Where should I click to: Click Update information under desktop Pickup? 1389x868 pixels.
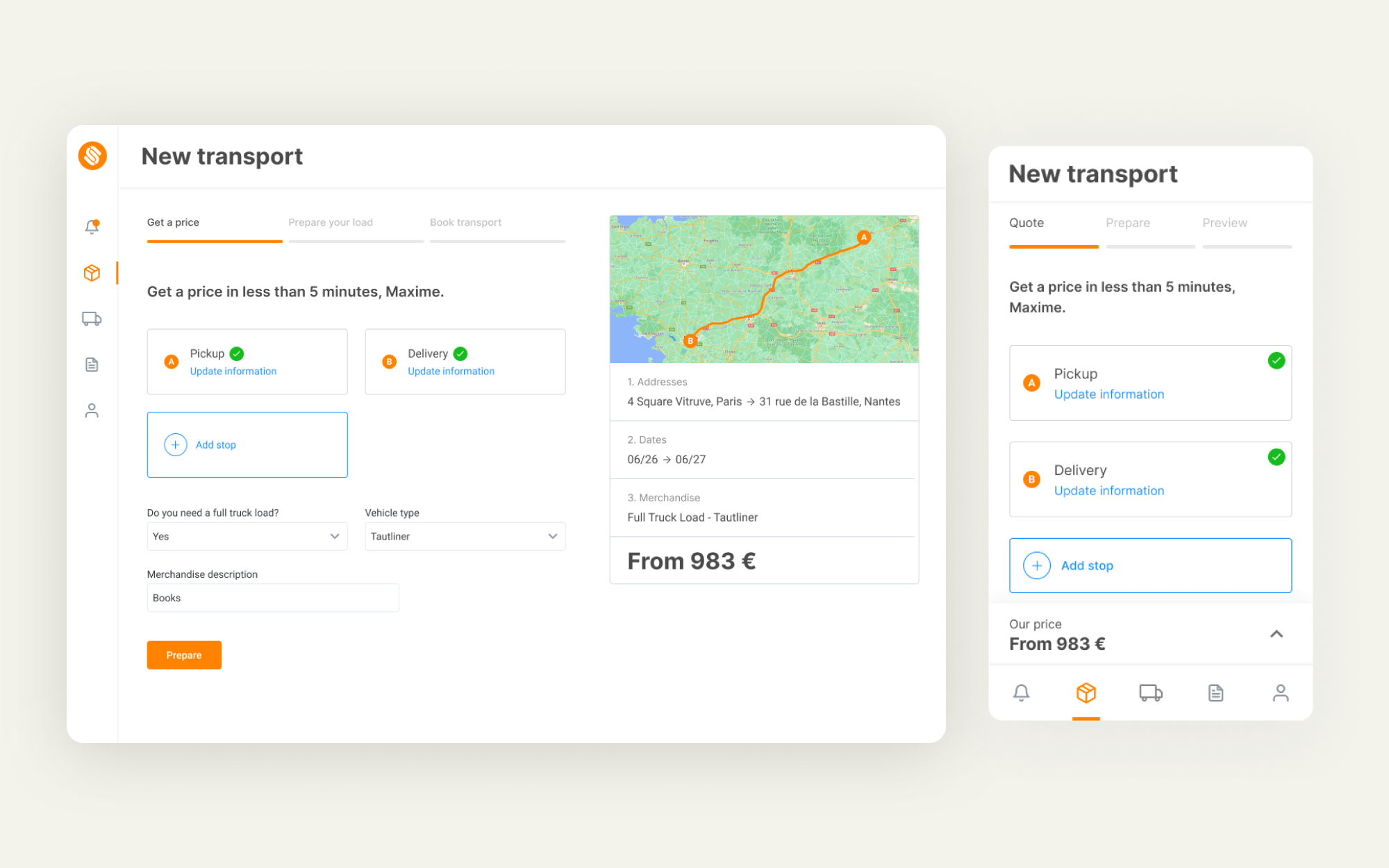233,372
